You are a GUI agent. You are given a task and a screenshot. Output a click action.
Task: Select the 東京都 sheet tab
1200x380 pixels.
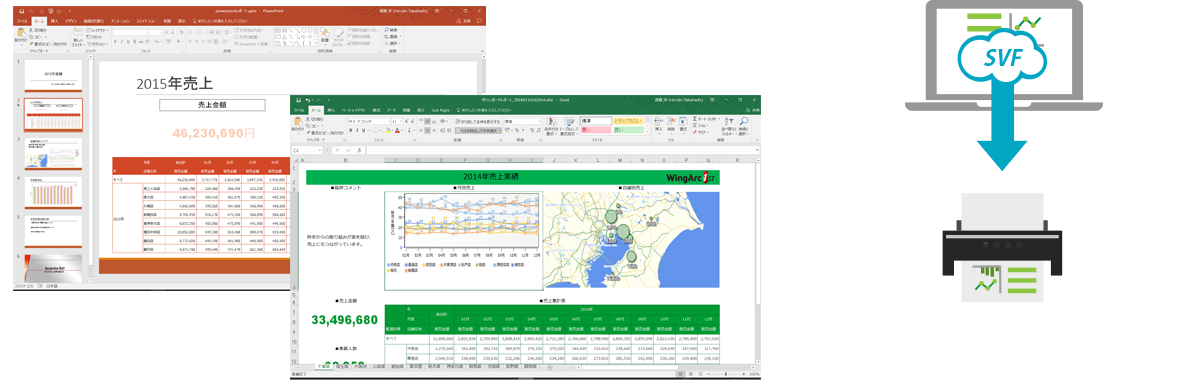[415, 366]
